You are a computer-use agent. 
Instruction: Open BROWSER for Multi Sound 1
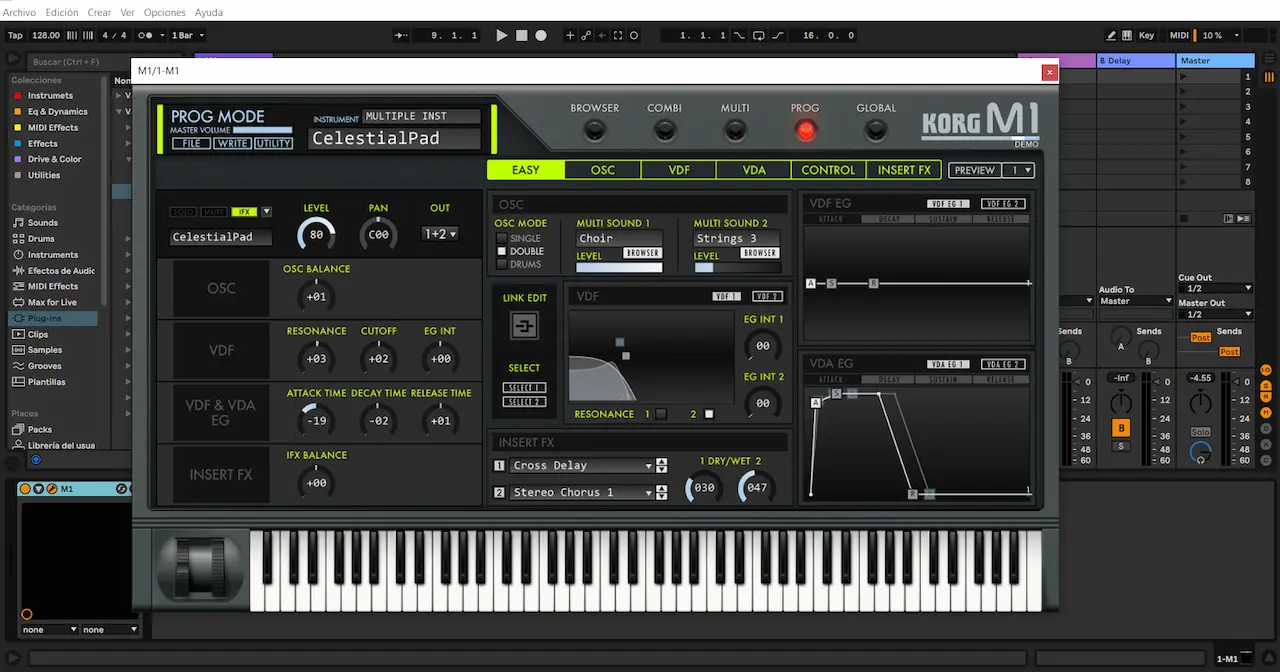tap(643, 253)
